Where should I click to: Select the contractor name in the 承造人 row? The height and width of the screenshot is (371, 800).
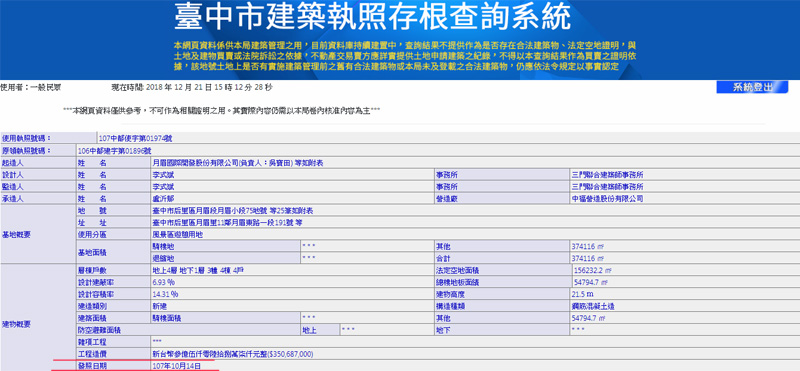pyautogui.click(x=163, y=199)
